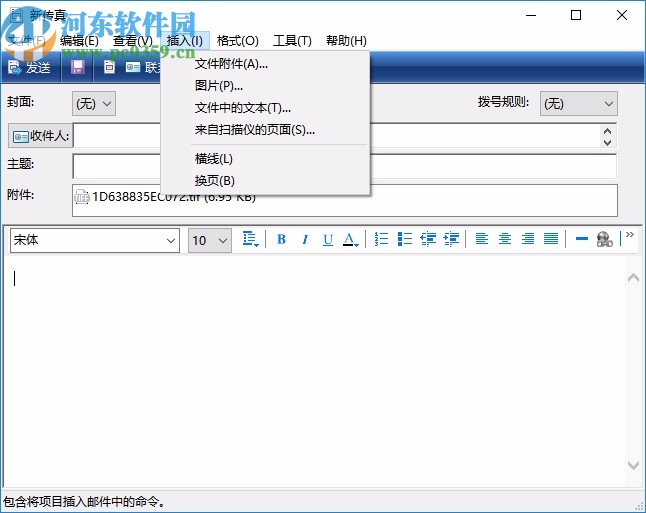Open the font color picker

tap(351, 239)
